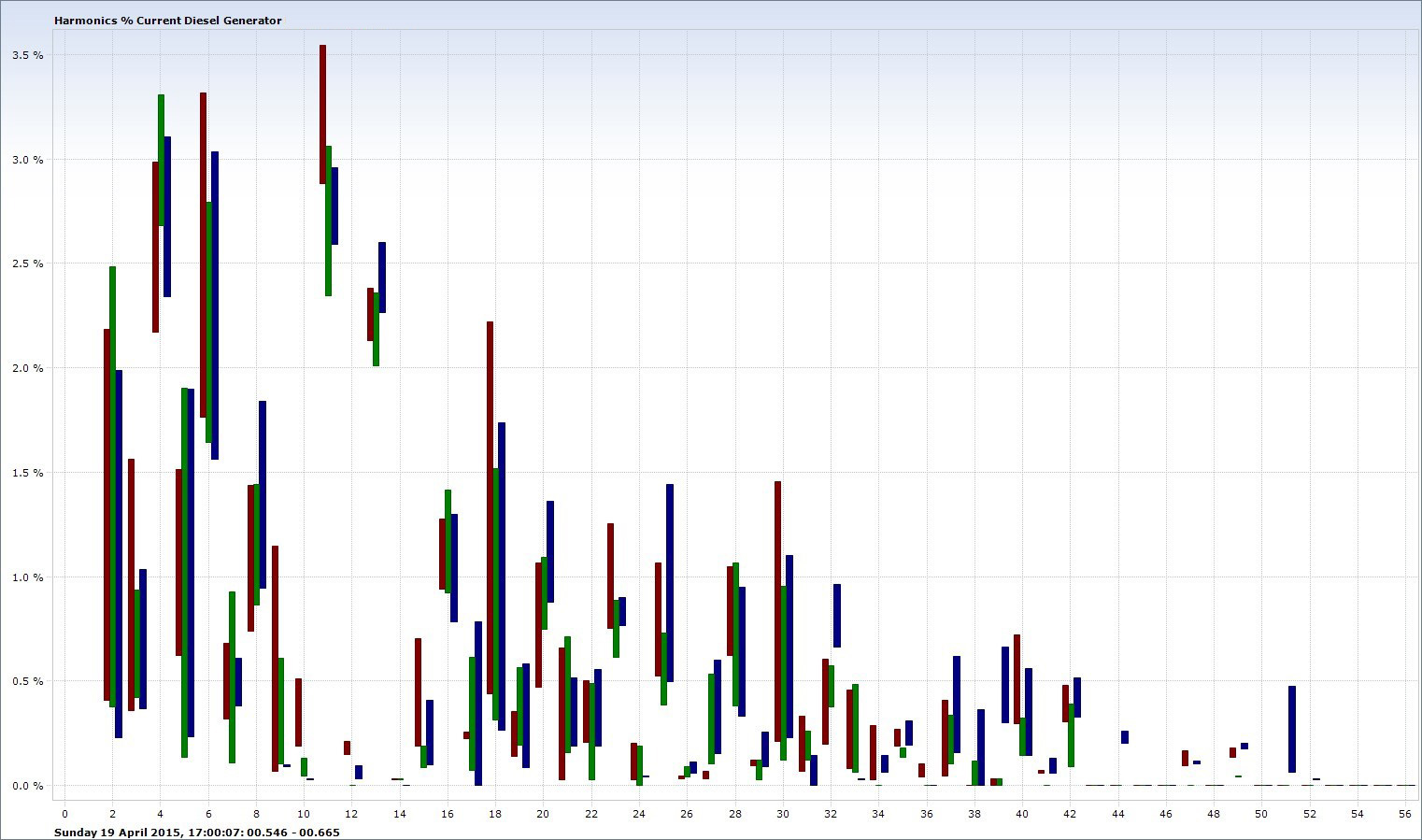The width and height of the screenshot is (1422, 840).
Task: Click x-axis label "4"
Action: pyautogui.click(x=160, y=815)
